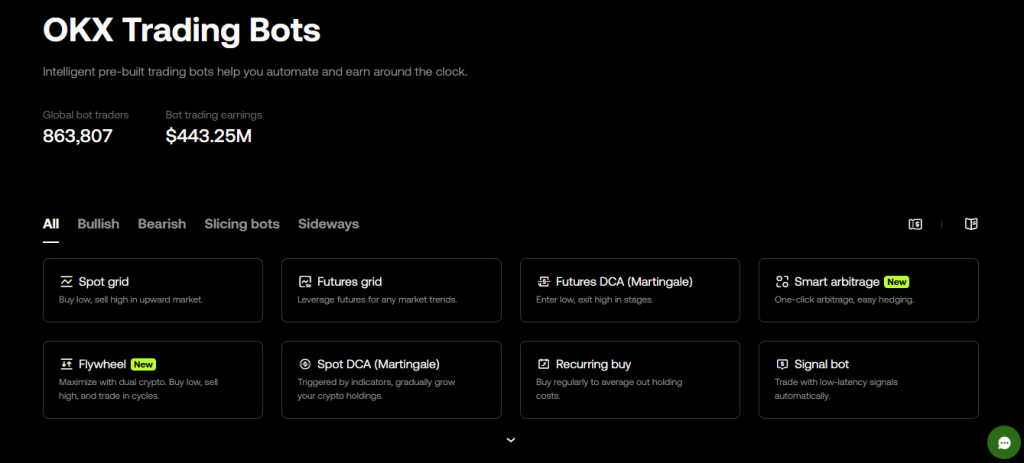This screenshot has height=463, width=1024.
Task: Click the Spot grid chart icon
Action: point(66,282)
